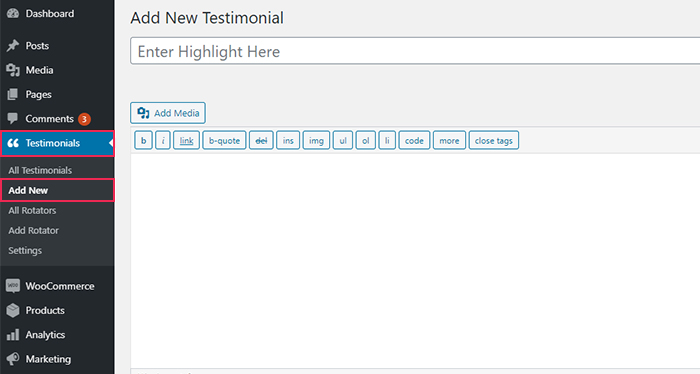
Task: Focus the Enter Highlight Here field
Action: pyautogui.click(x=415, y=51)
